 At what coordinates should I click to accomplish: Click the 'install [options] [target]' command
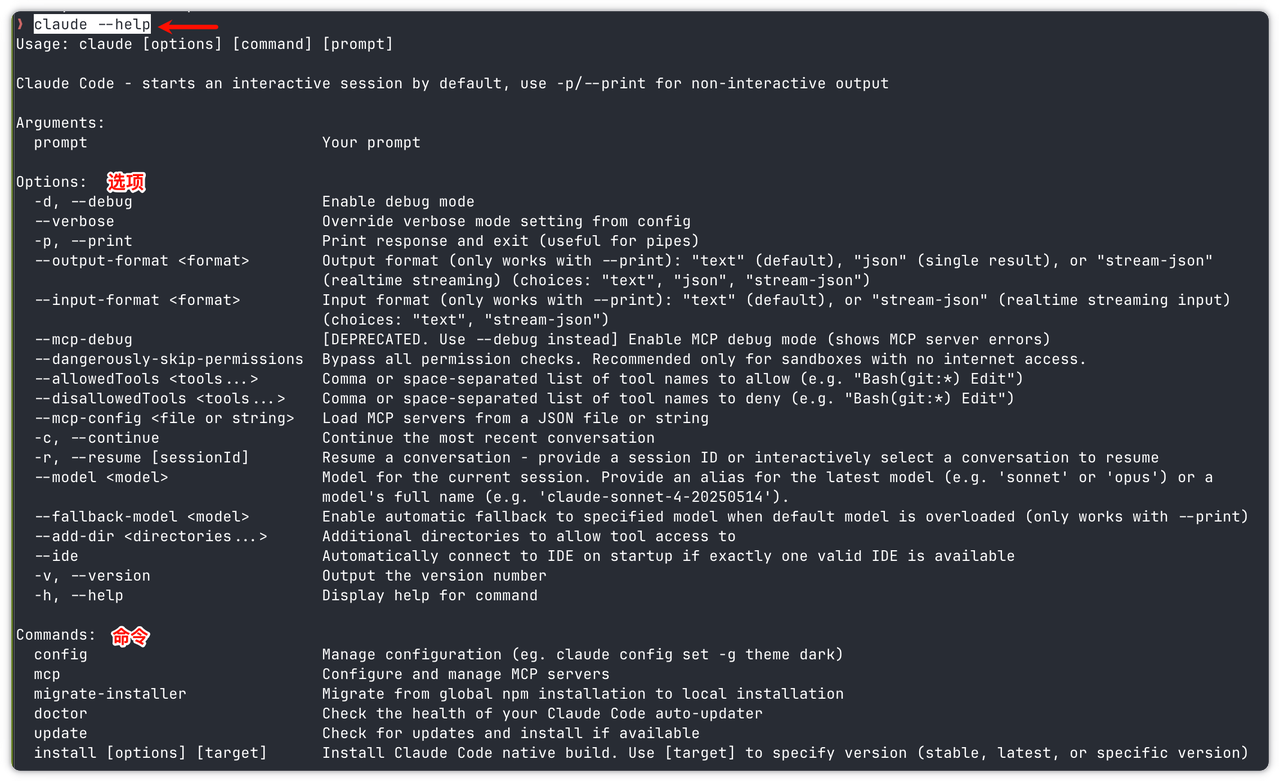click(150, 753)
